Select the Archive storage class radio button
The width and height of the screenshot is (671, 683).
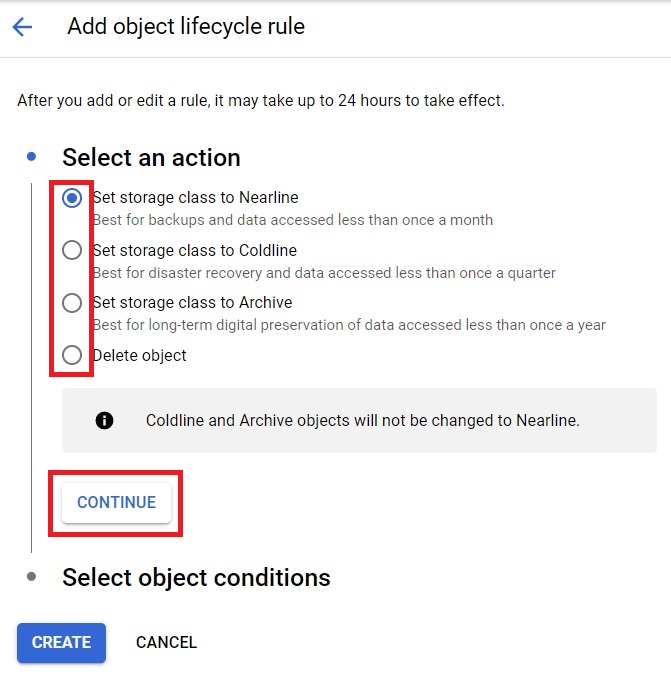coord(72,303)
